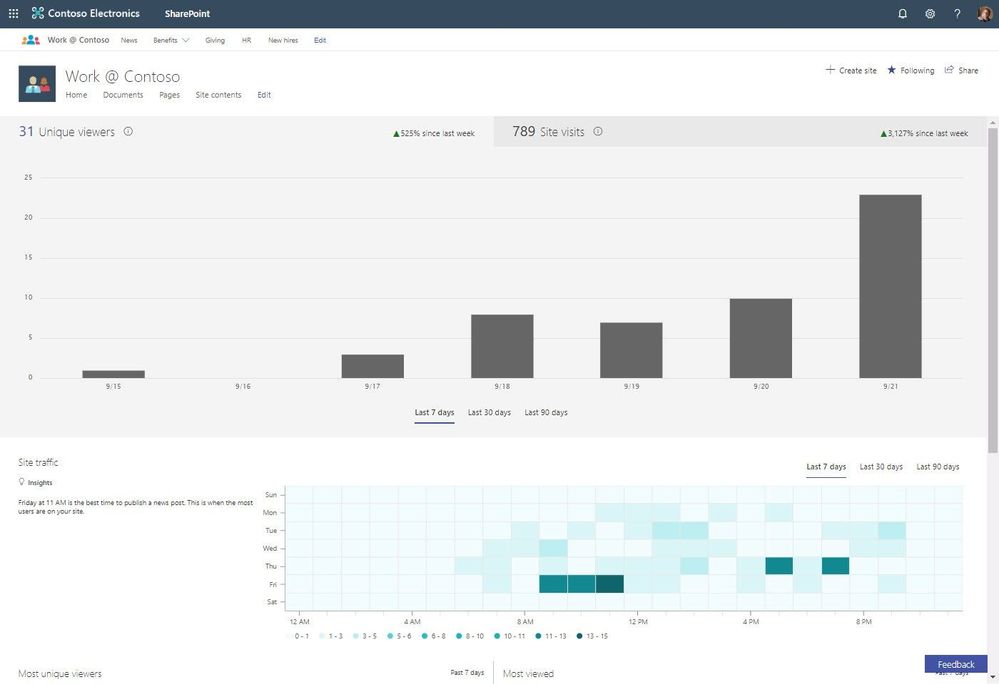The image size is (999, 684).
Task: Open Site contents
Action: 219,95
